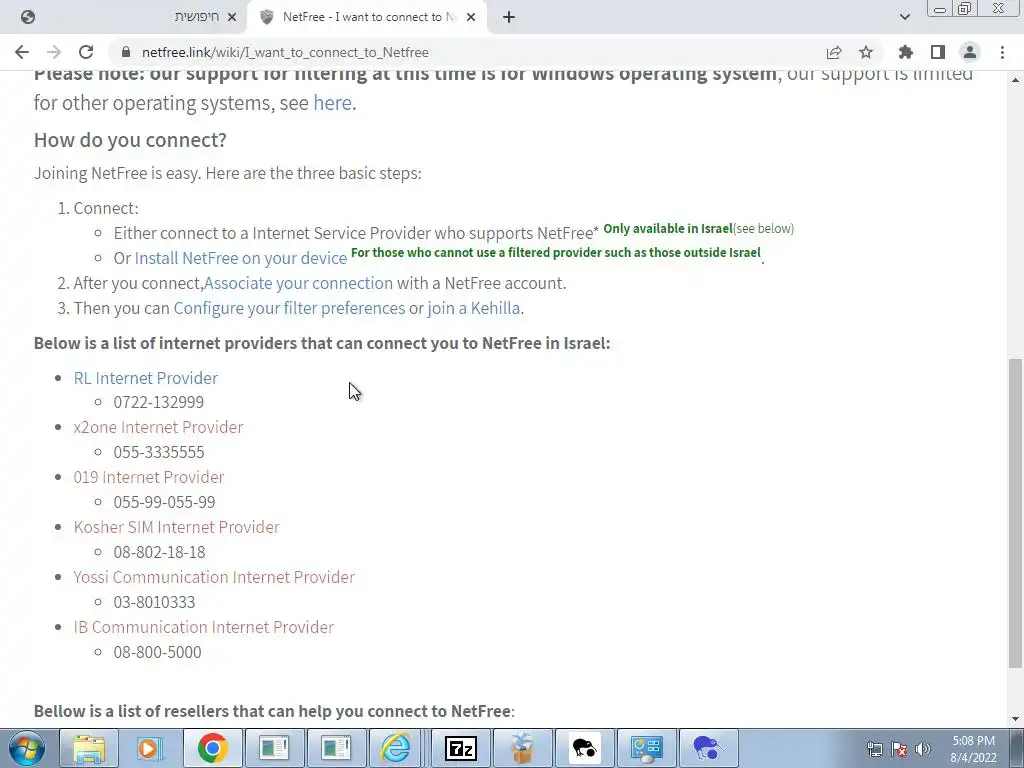Toggle the browser side panel icon
This screenshot has height=768, width=1024.
(x=938, y=52)
